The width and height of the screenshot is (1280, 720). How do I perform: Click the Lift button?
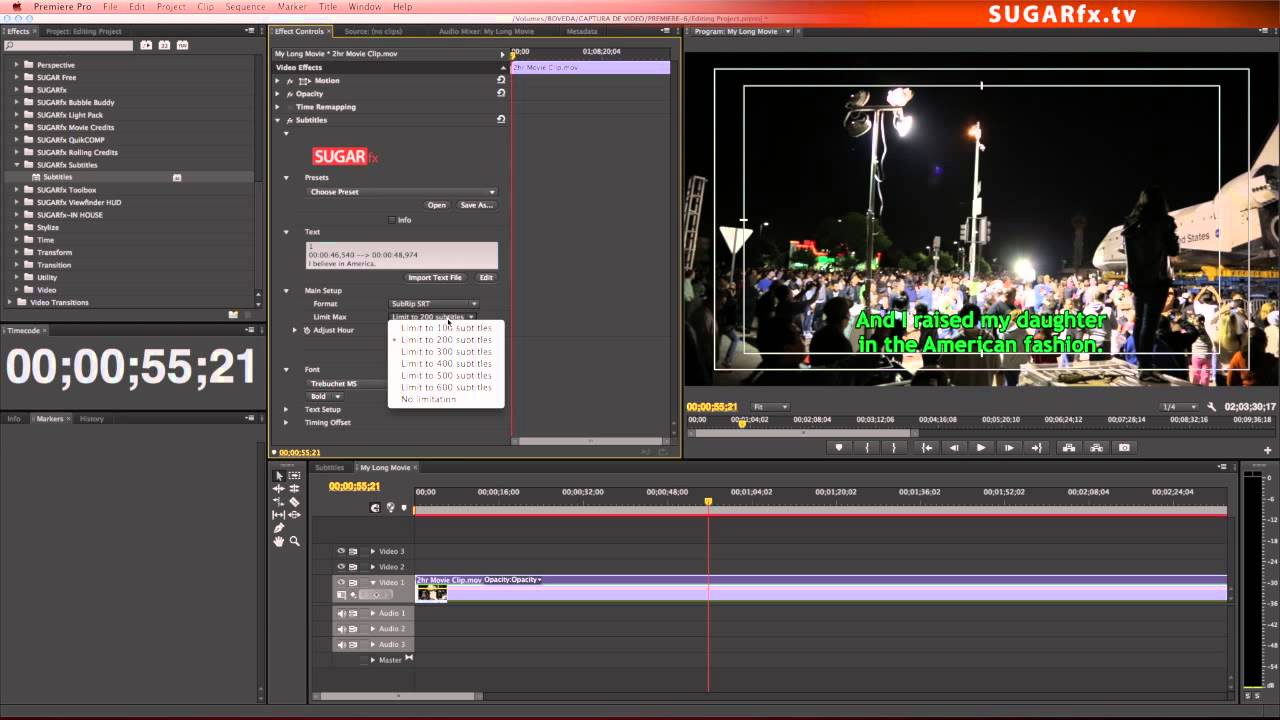click(x=1069, y=448)
